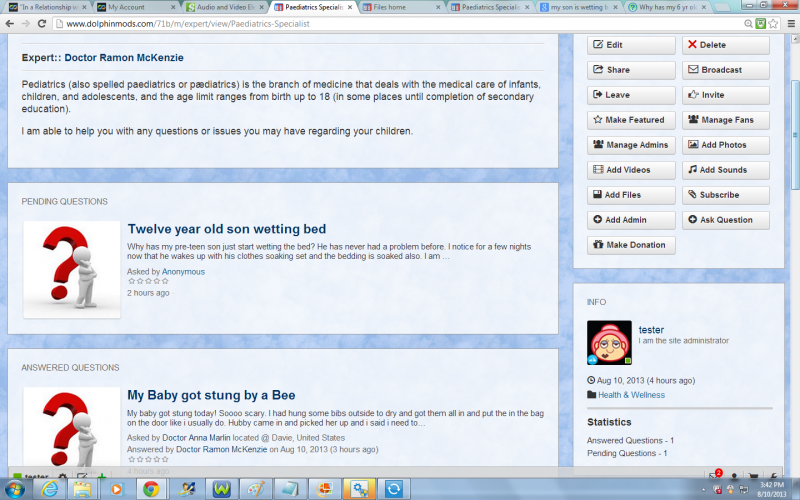Click Add Photos button
800x500 pixels.
726,145
